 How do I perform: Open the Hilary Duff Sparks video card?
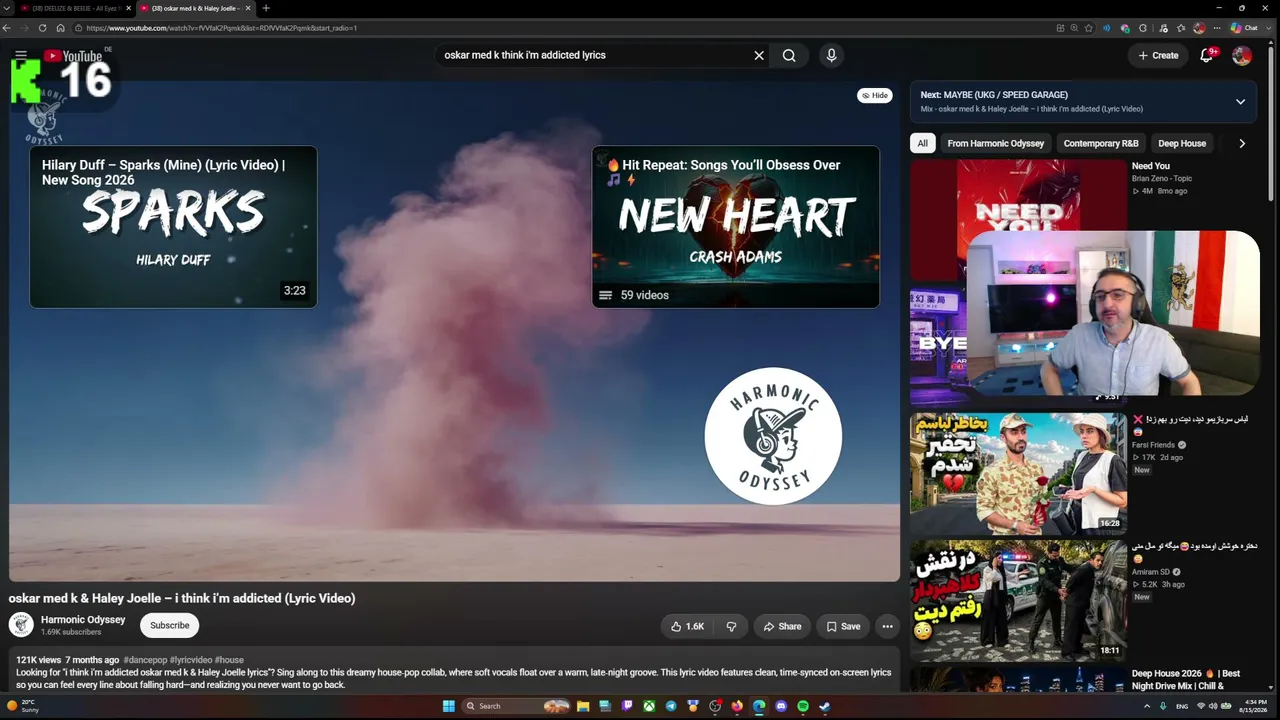[x=173, y=227]
